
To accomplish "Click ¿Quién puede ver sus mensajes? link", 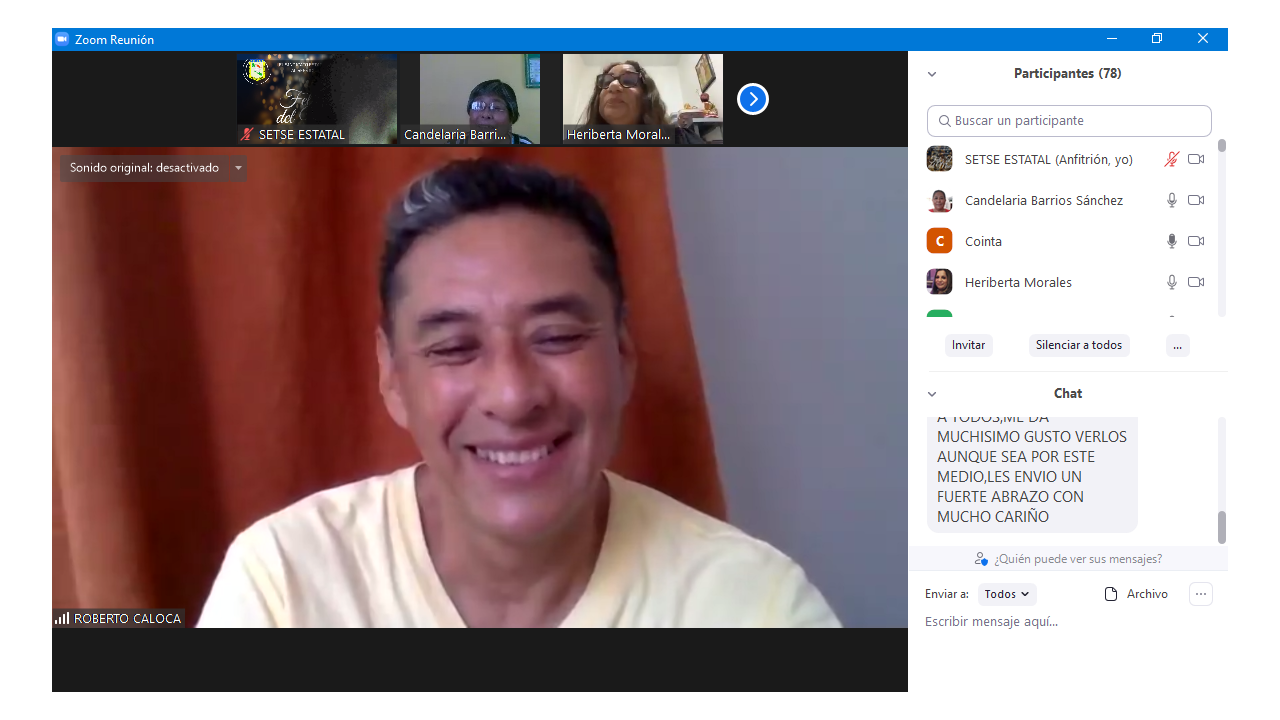I will [1078, 559].
